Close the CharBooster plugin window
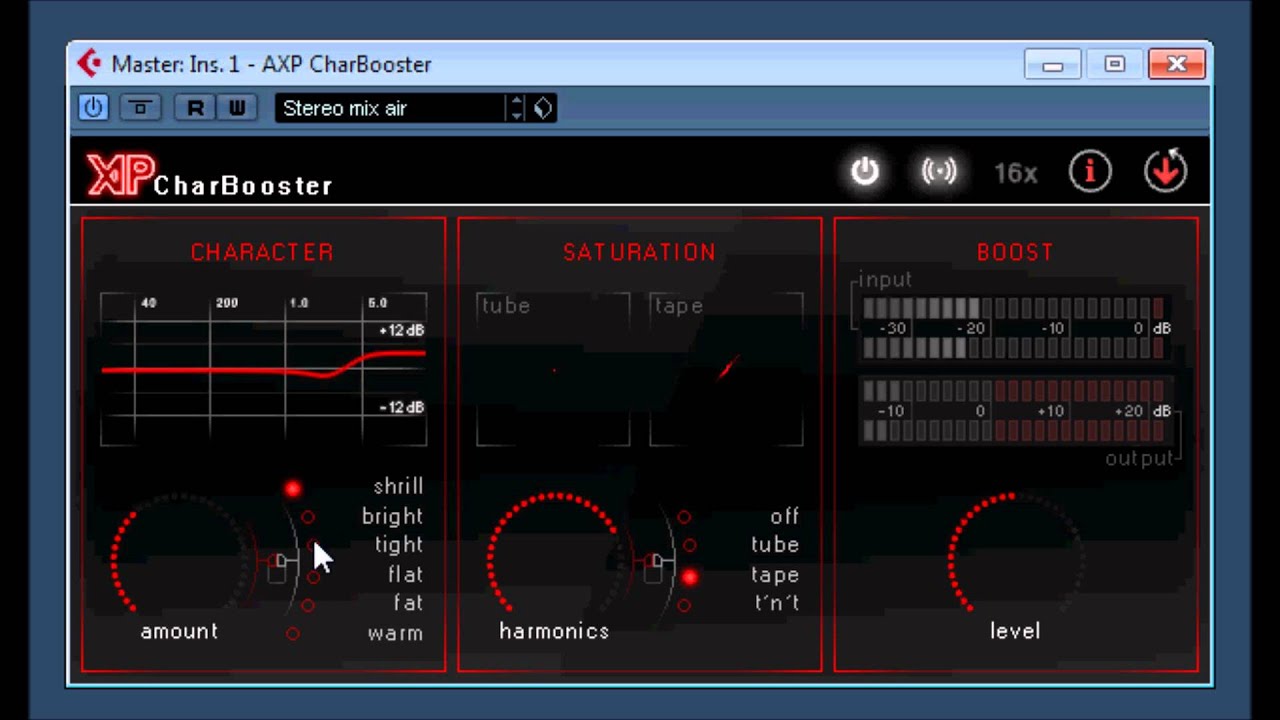 [1177, 65]
